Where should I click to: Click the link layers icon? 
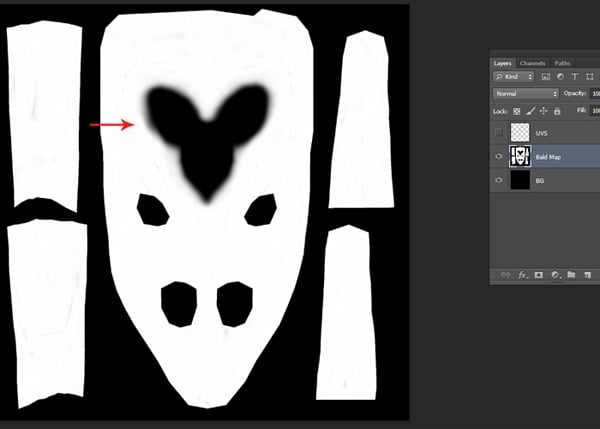[x=505, y=275]
